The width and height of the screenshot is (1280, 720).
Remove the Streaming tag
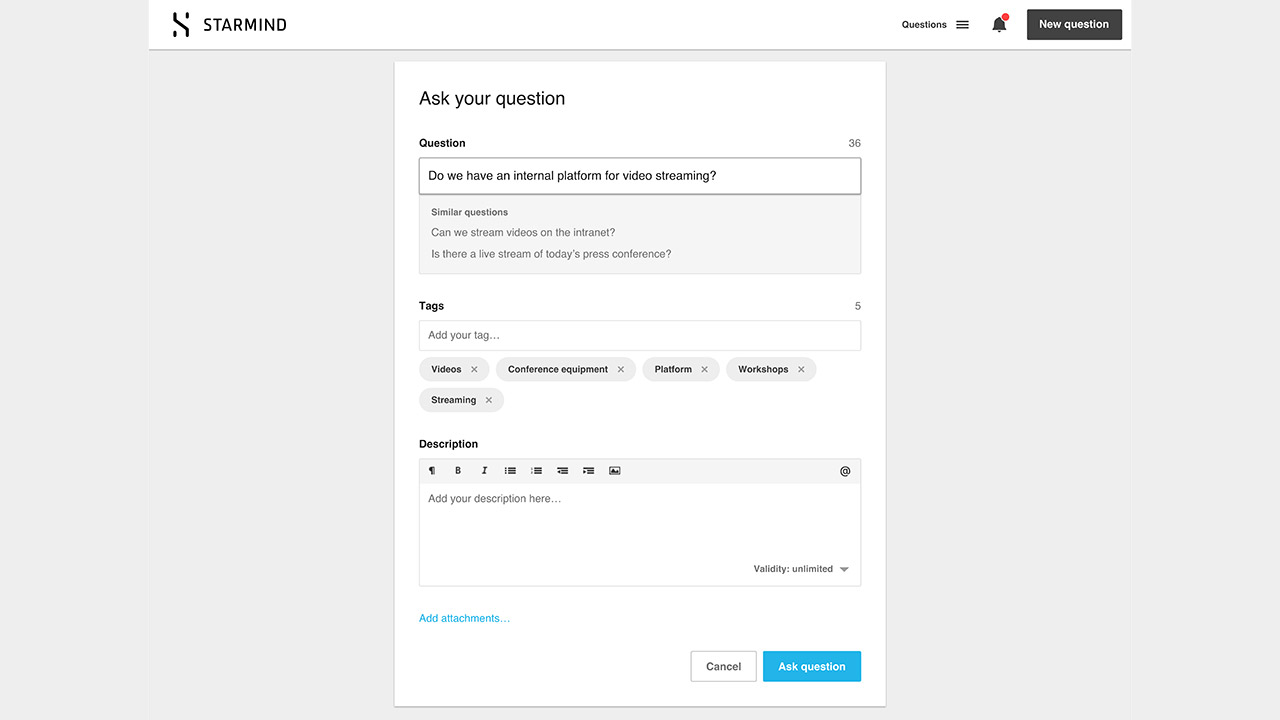pyautogui.click(x=489, y=400)
